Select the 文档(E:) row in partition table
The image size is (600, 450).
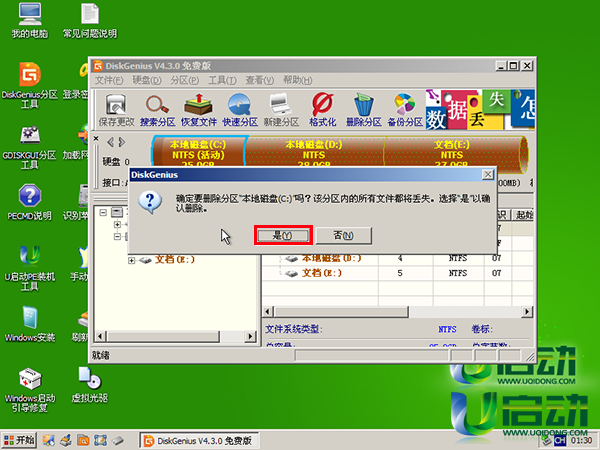point(398,273)
